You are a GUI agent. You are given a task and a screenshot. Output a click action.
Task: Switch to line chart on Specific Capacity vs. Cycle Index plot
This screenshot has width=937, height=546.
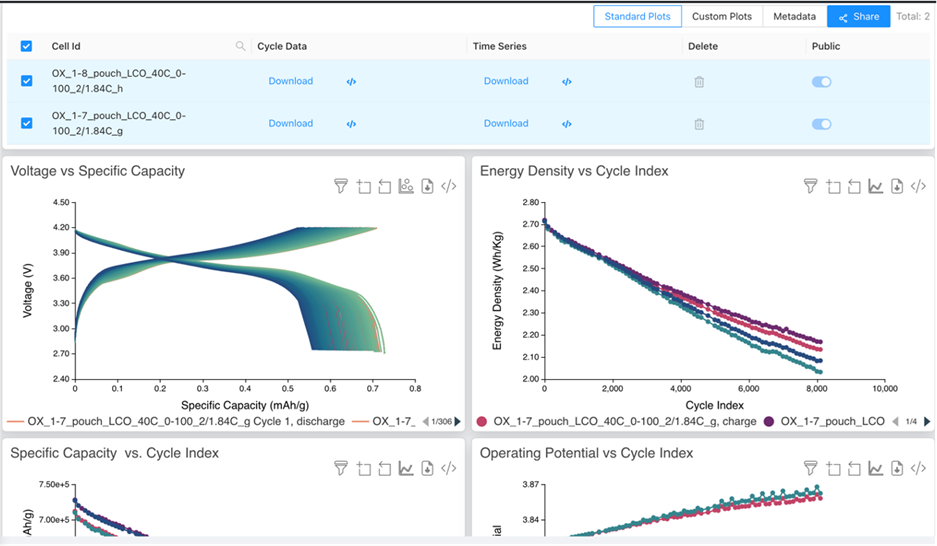pyautogui.click(x=406, y=468)
